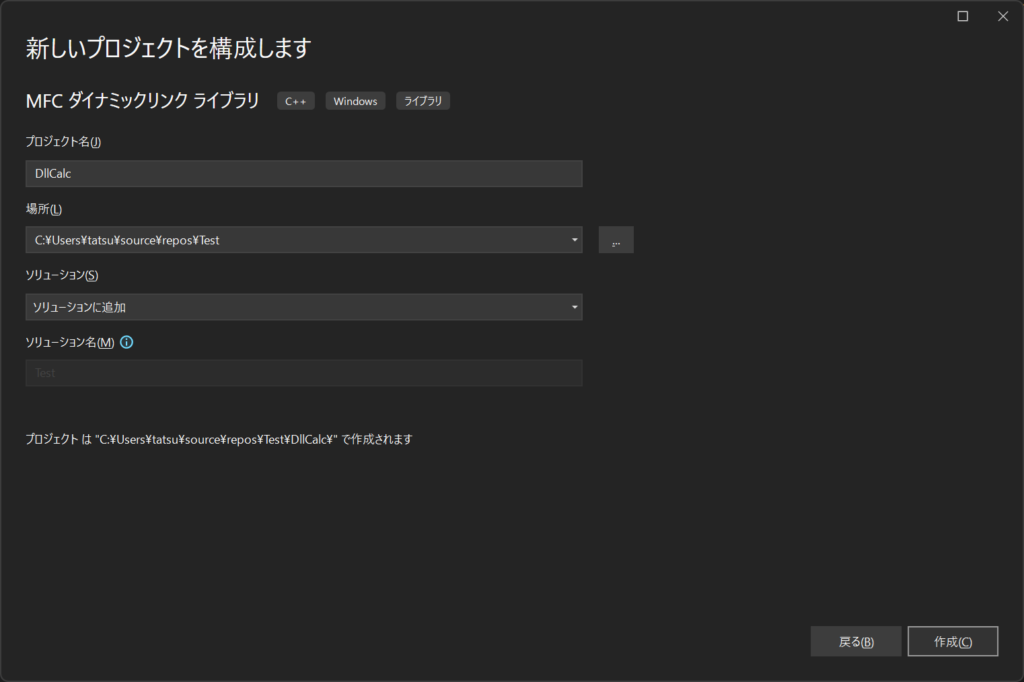Click the C++ language tag

296,101
